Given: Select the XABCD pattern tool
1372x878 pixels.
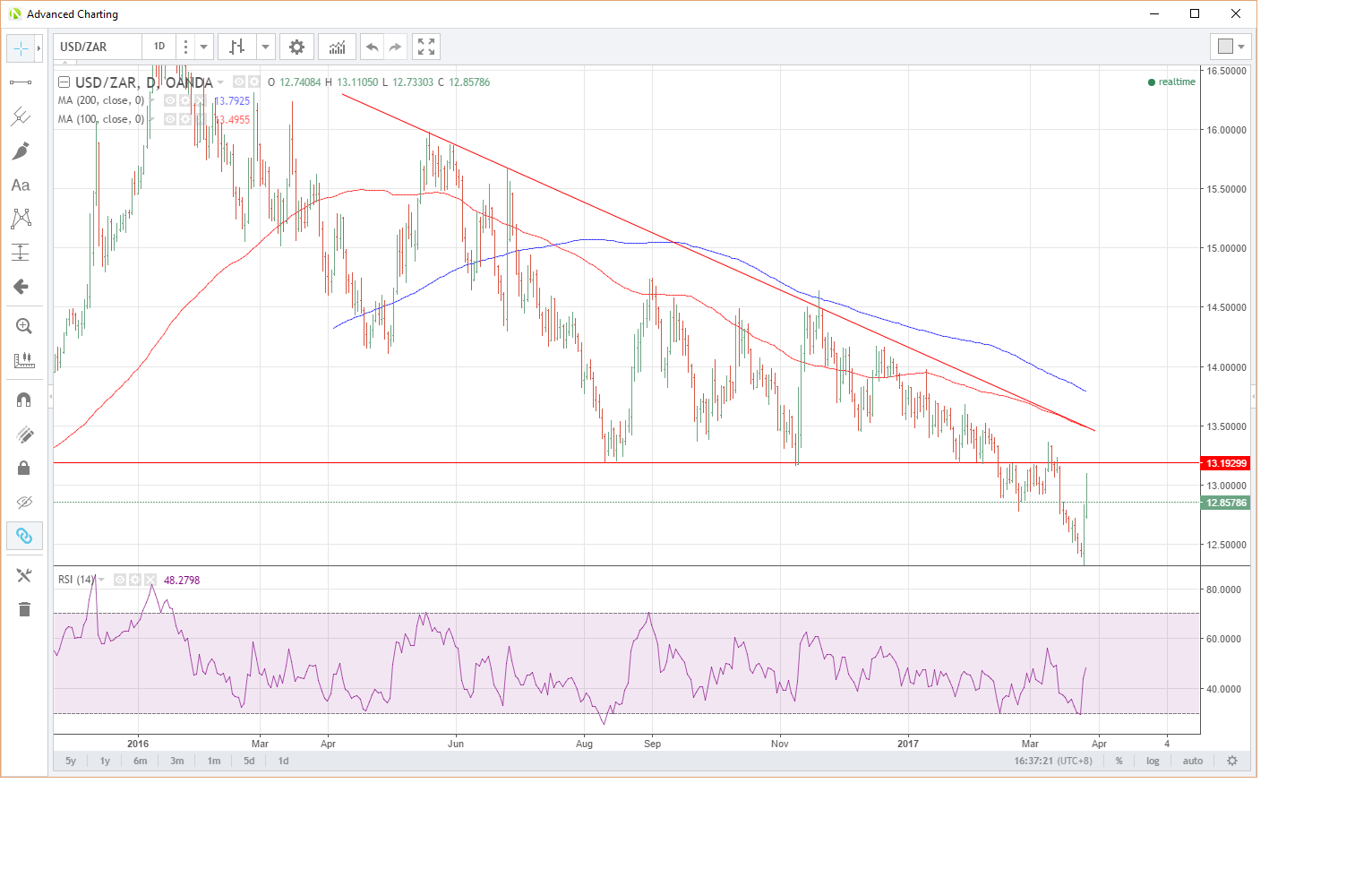Looking at the screenshot, I should (x=21, y=219).
